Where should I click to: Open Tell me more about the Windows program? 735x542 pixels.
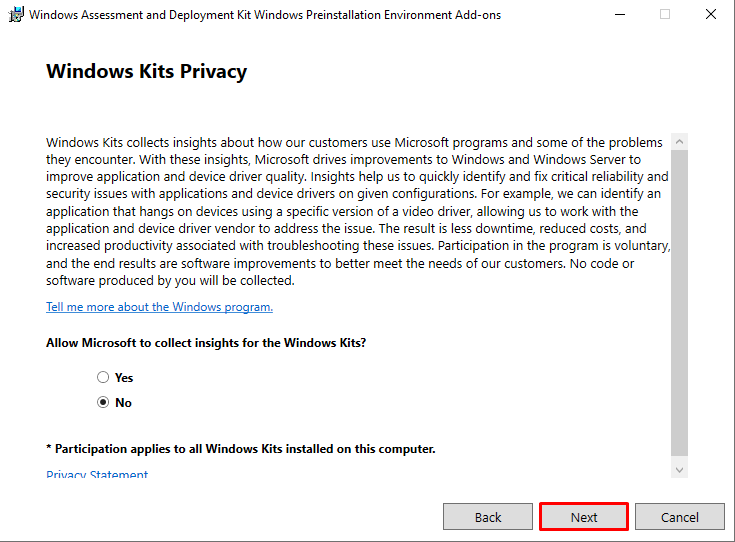coord(159,307)
